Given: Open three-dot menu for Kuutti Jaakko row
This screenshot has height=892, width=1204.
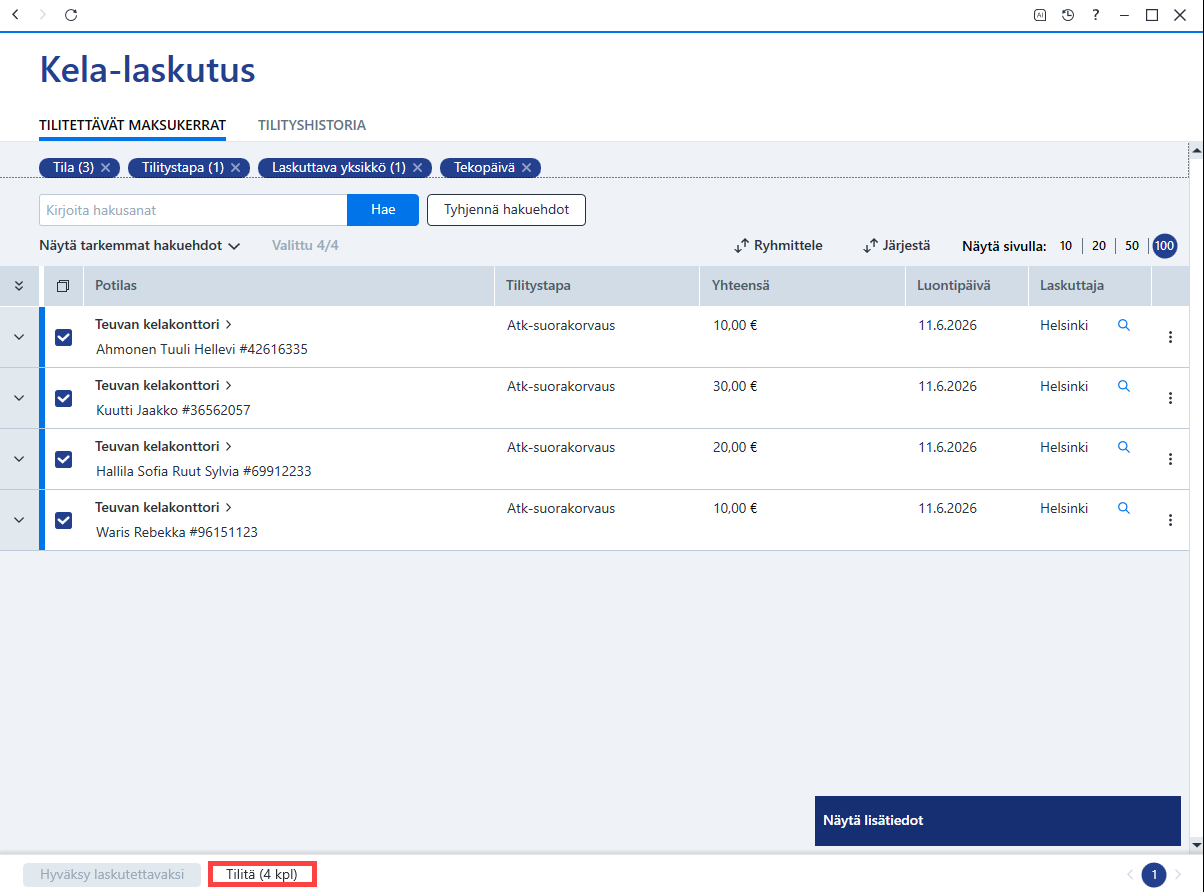Looking at the screenshot, I should click(1170, 398).
